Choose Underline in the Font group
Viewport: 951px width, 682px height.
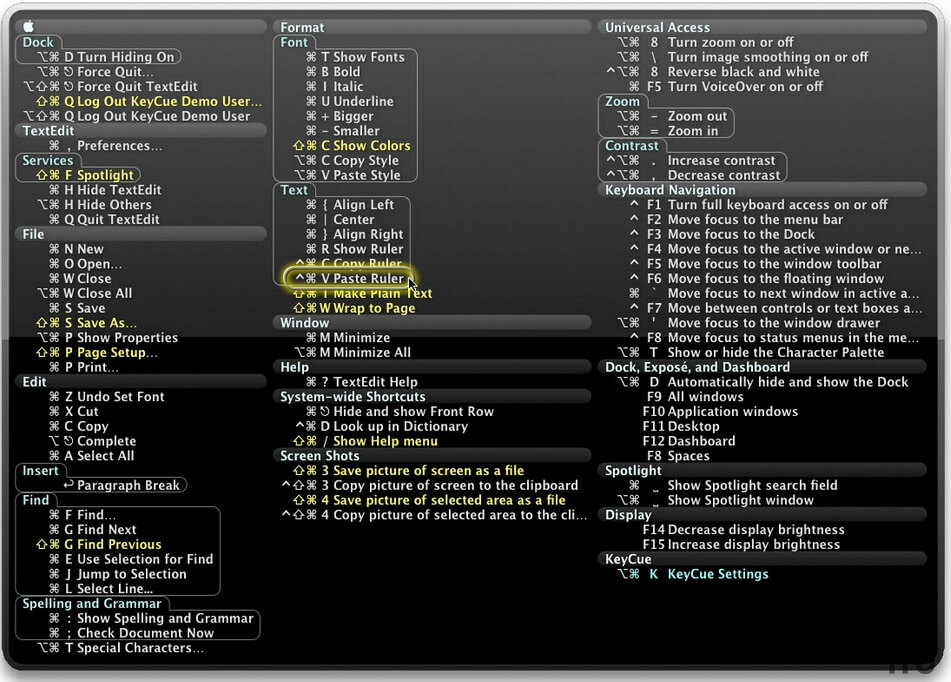[349, 101]
